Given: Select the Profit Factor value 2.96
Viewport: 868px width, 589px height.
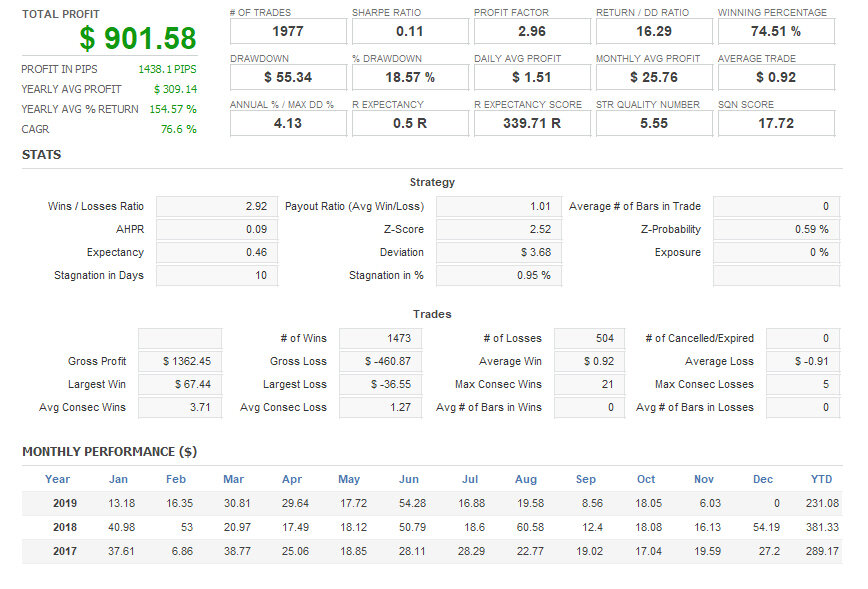Looking at the screenshot, I should click(x=532, y=32).
